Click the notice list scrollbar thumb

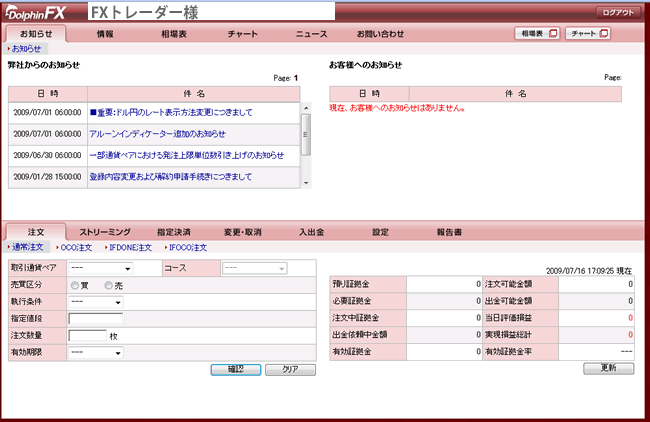[306, 135]
